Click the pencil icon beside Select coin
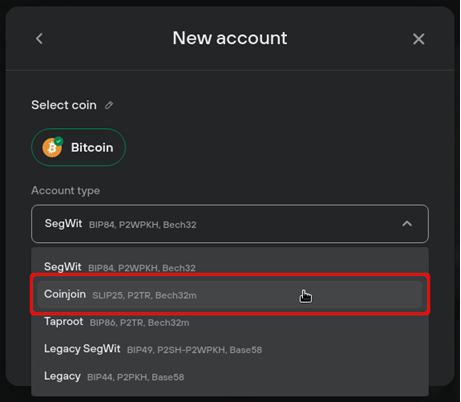Image resolution: width=461 pixels, height=402 pixels. (109, 105)
